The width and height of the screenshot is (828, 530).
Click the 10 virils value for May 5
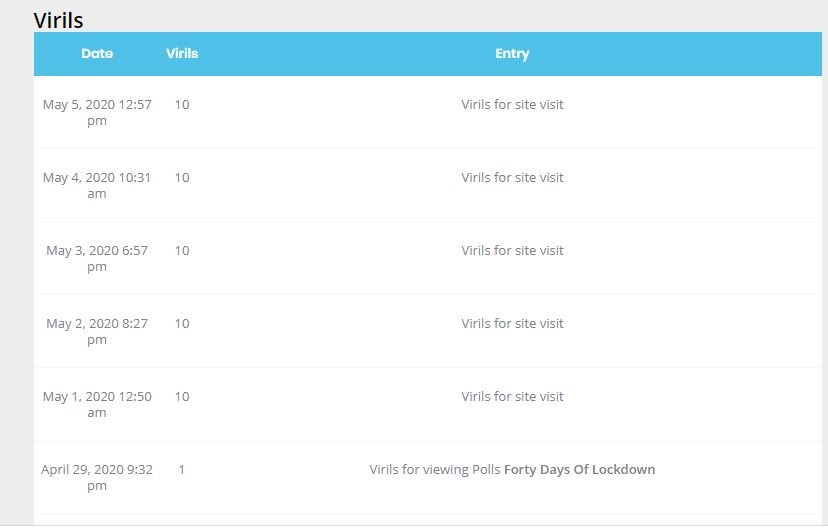coord(182,105)
